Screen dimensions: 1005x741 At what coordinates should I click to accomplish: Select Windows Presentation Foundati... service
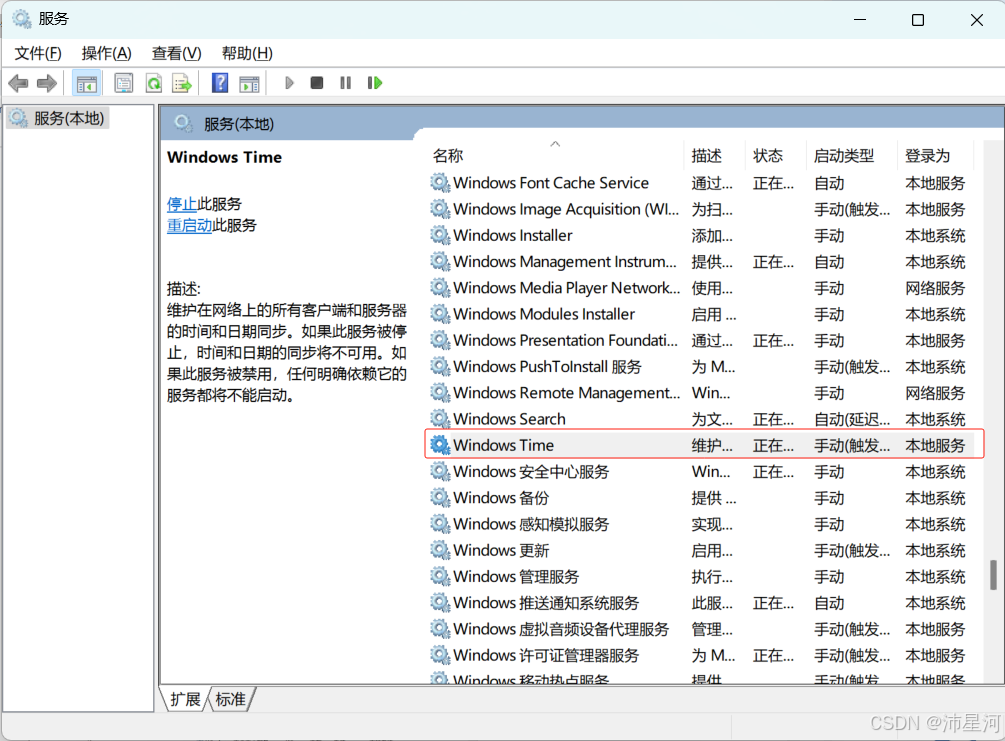tap(702, 340)
